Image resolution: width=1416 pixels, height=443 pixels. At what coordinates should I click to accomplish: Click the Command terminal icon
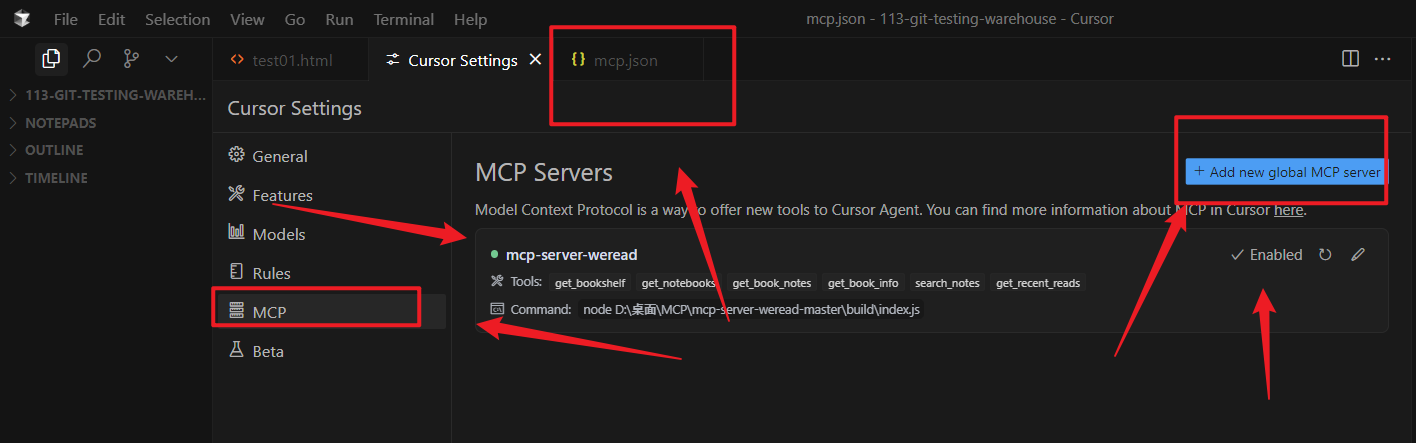tap(497, 309)
